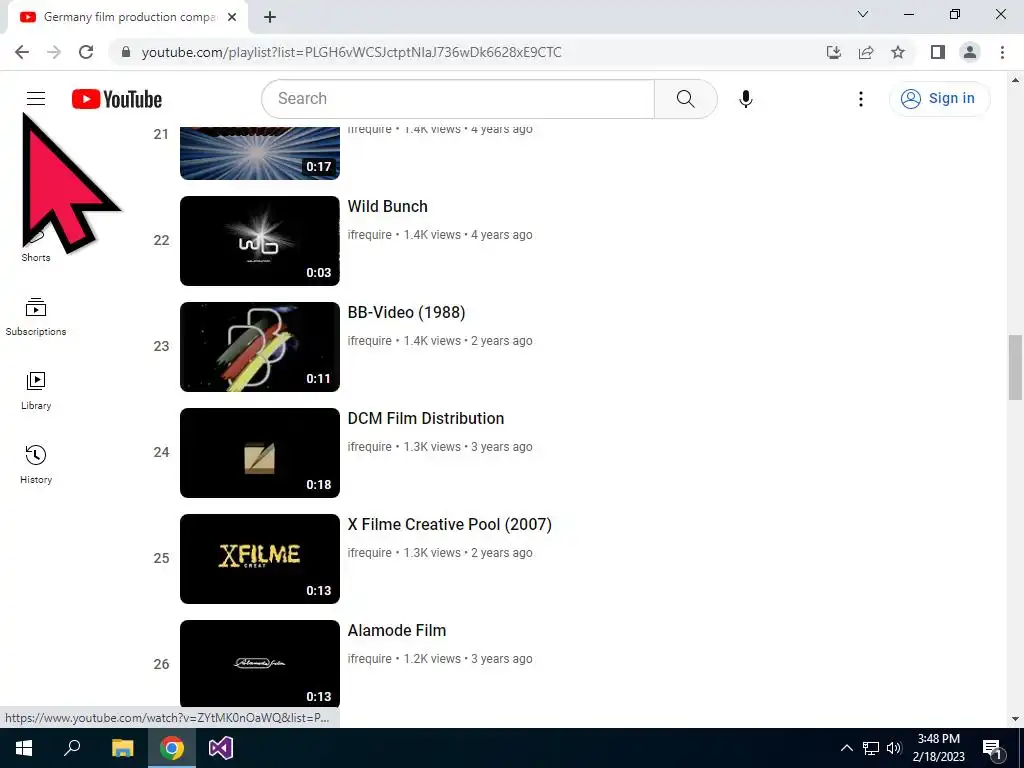Open History in the sidebar
The image size is (1024, 768).
click(x=36, y=465)
